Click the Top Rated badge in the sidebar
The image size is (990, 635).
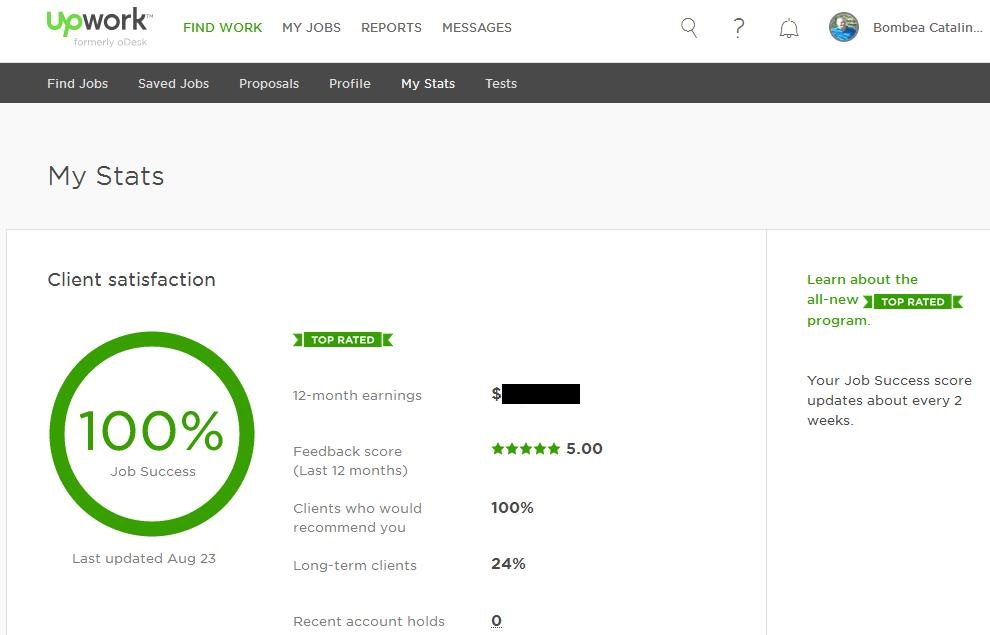click(x=913, y=301)
